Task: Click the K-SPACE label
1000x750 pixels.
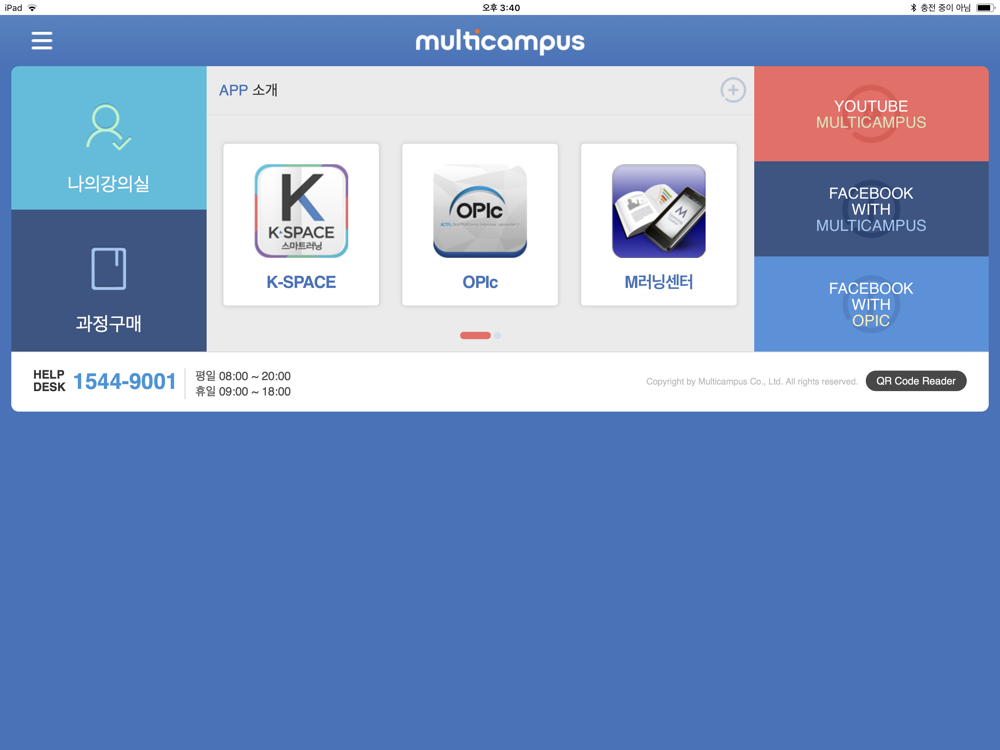Action: coord(301,282)
